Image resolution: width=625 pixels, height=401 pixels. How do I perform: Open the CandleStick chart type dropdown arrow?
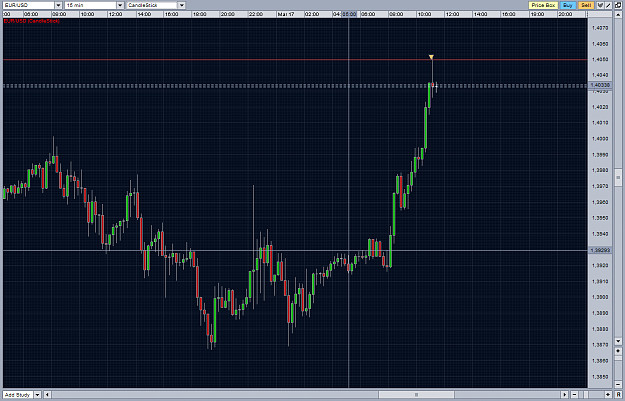[x=181, y=5]
